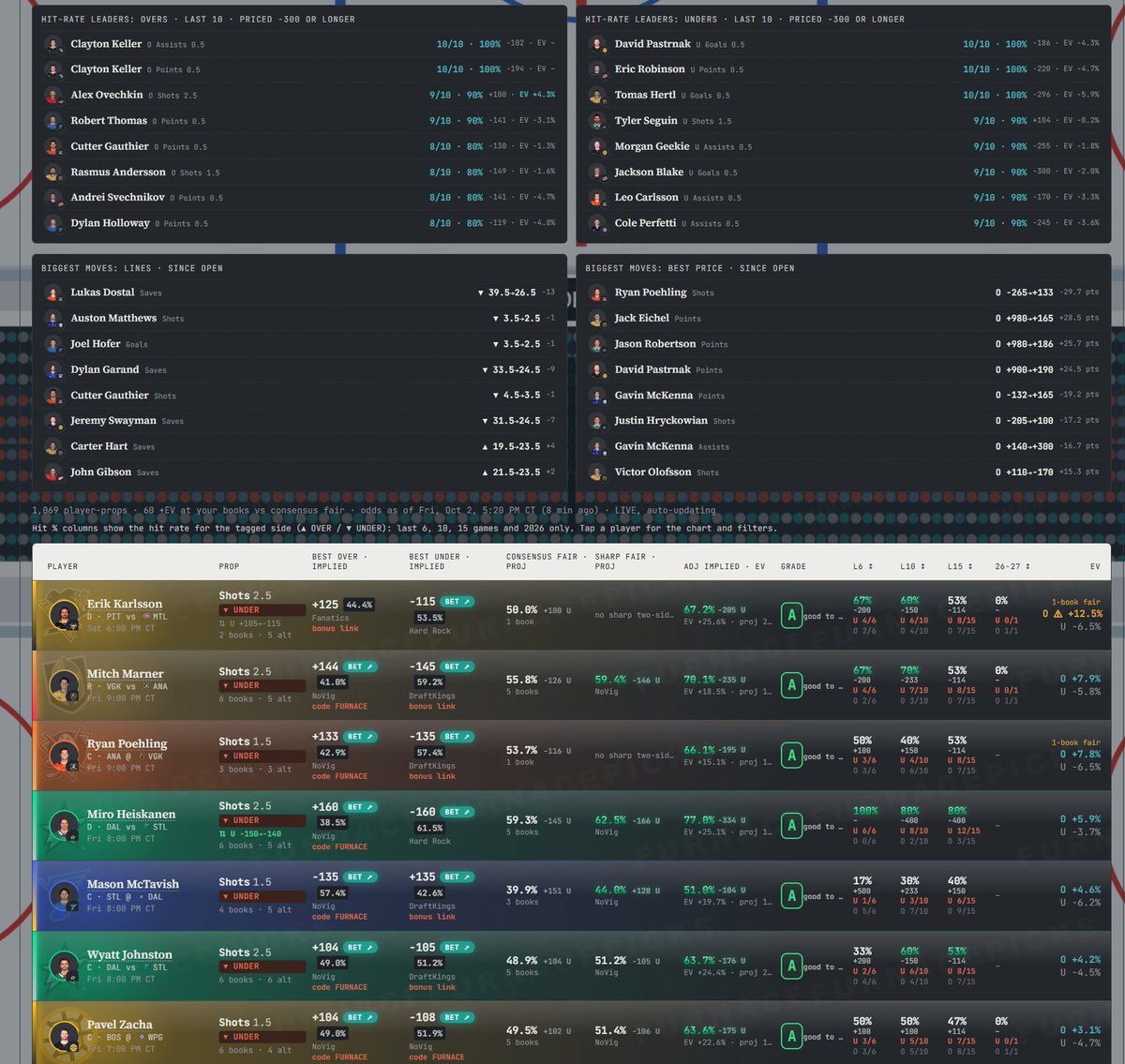Image resolution: width=1125 pixels, height=1064 pixels.
Task: Open the DraftKings bonus link in the Ryan Poehling row
Action: click(x=432, y=776)
